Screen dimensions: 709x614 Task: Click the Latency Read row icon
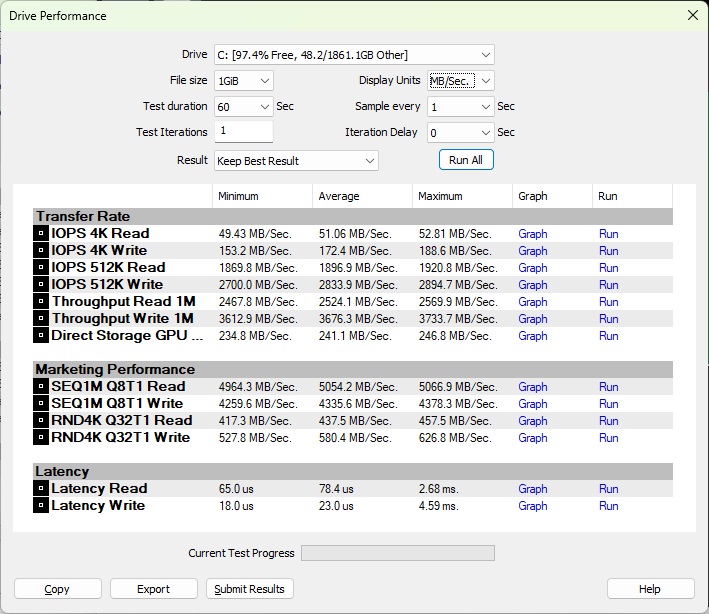pyautogui.click(x=41, y=489)
